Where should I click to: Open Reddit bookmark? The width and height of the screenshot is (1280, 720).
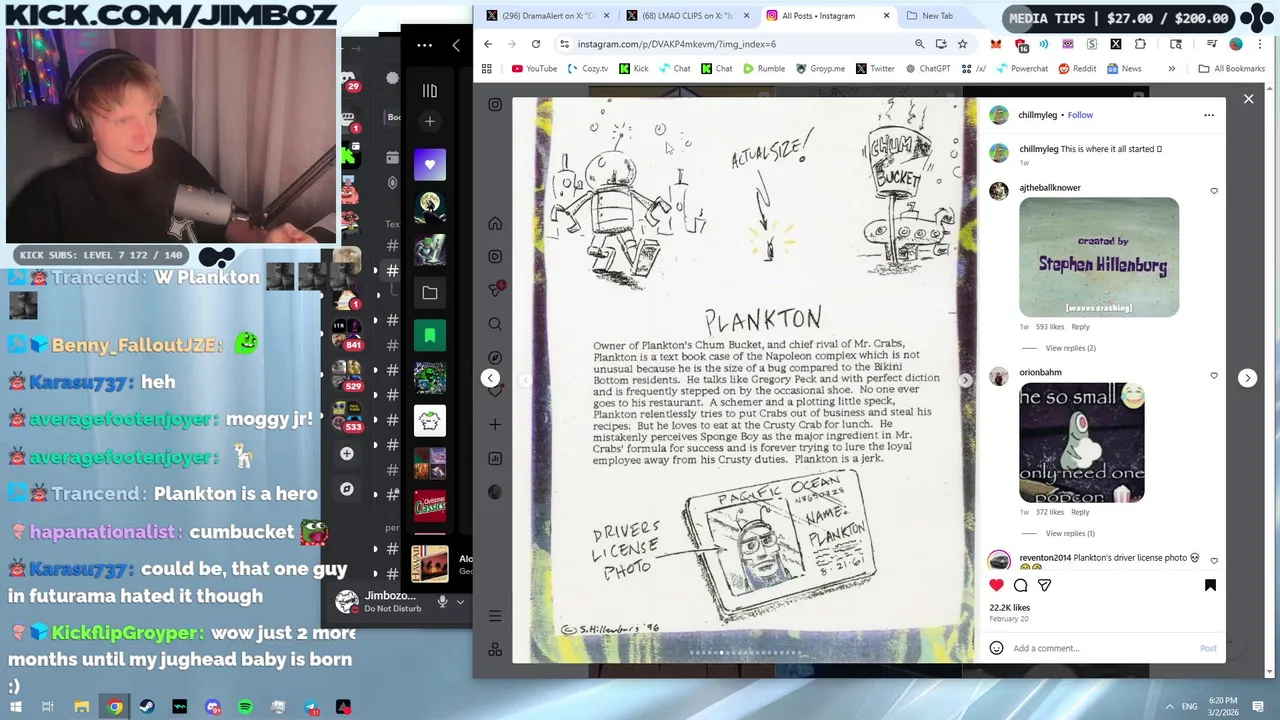1077,69
